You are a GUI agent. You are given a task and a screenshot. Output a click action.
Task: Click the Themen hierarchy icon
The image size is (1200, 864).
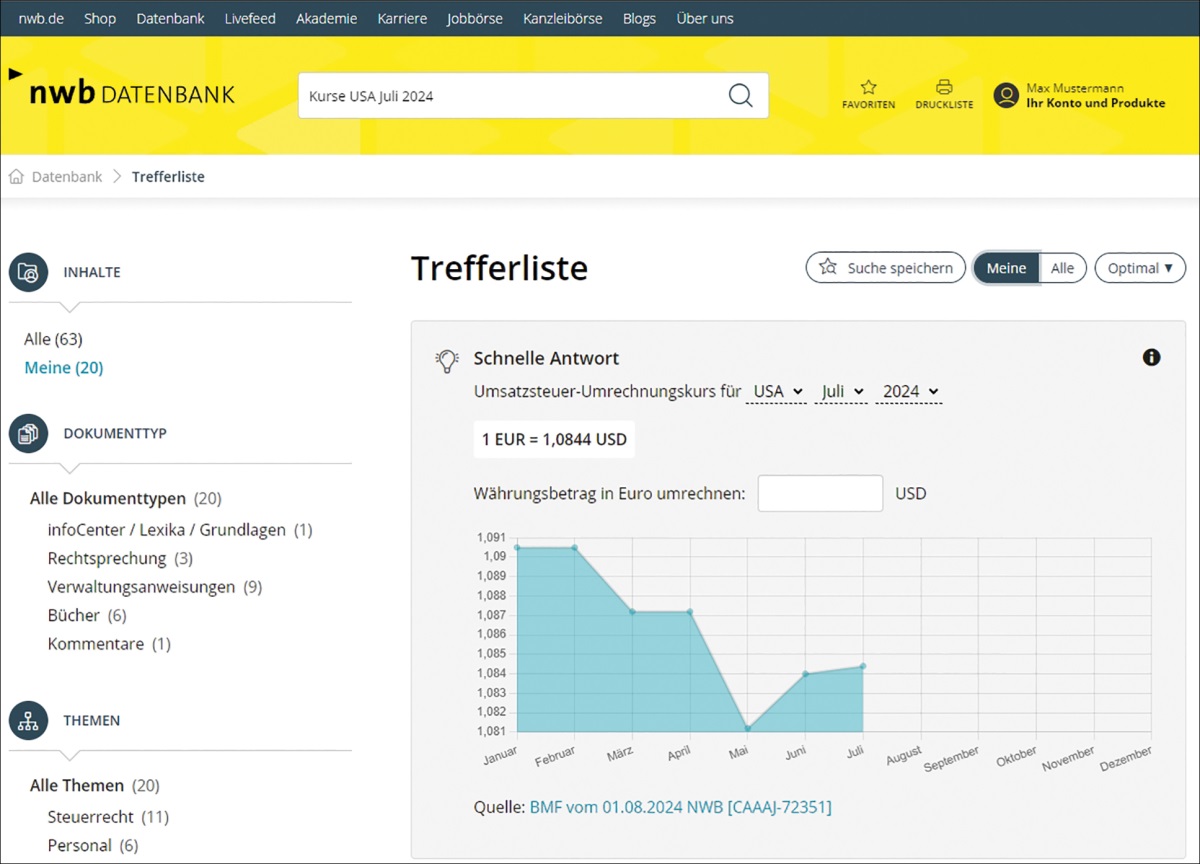(x=29, y=720)
